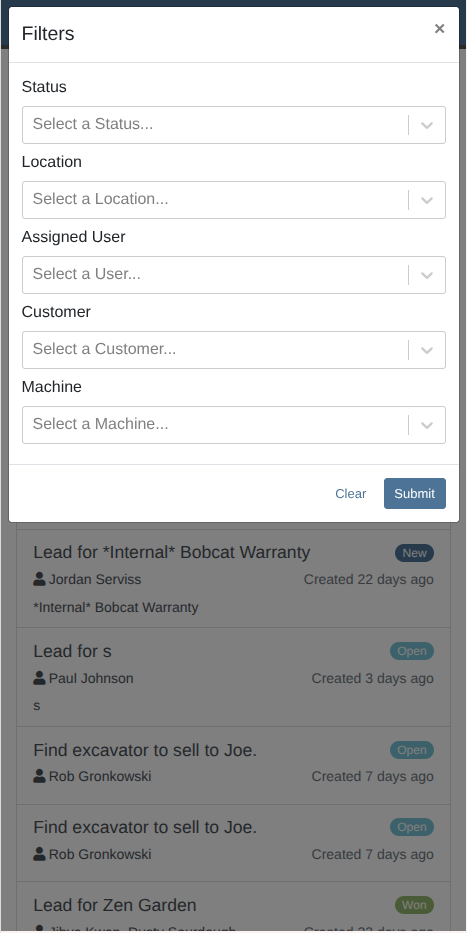The height and width of the screenshot is (933, 467).
Task: Click the Won status badge
Action: 415,905
